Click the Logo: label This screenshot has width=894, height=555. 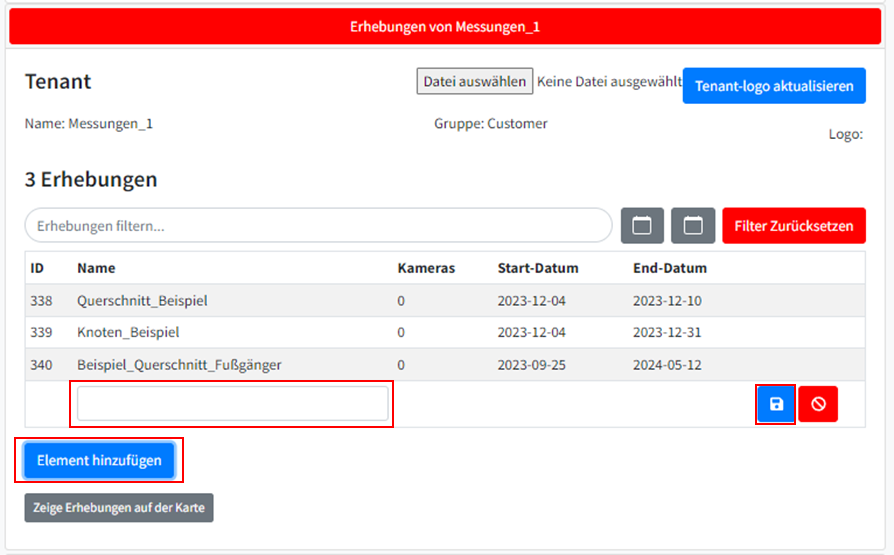(846, 135)
